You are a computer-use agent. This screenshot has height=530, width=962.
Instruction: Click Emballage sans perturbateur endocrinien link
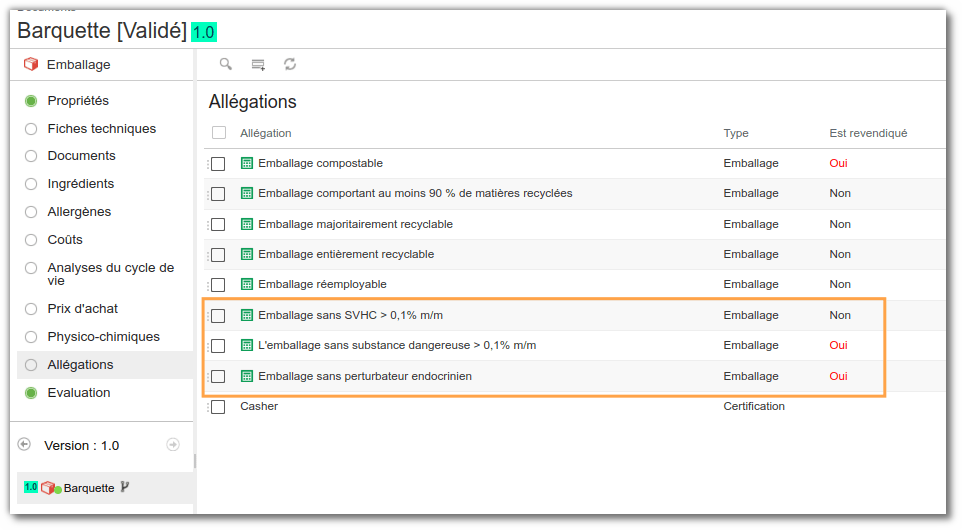pyautogui.click(x=365, y=376)
